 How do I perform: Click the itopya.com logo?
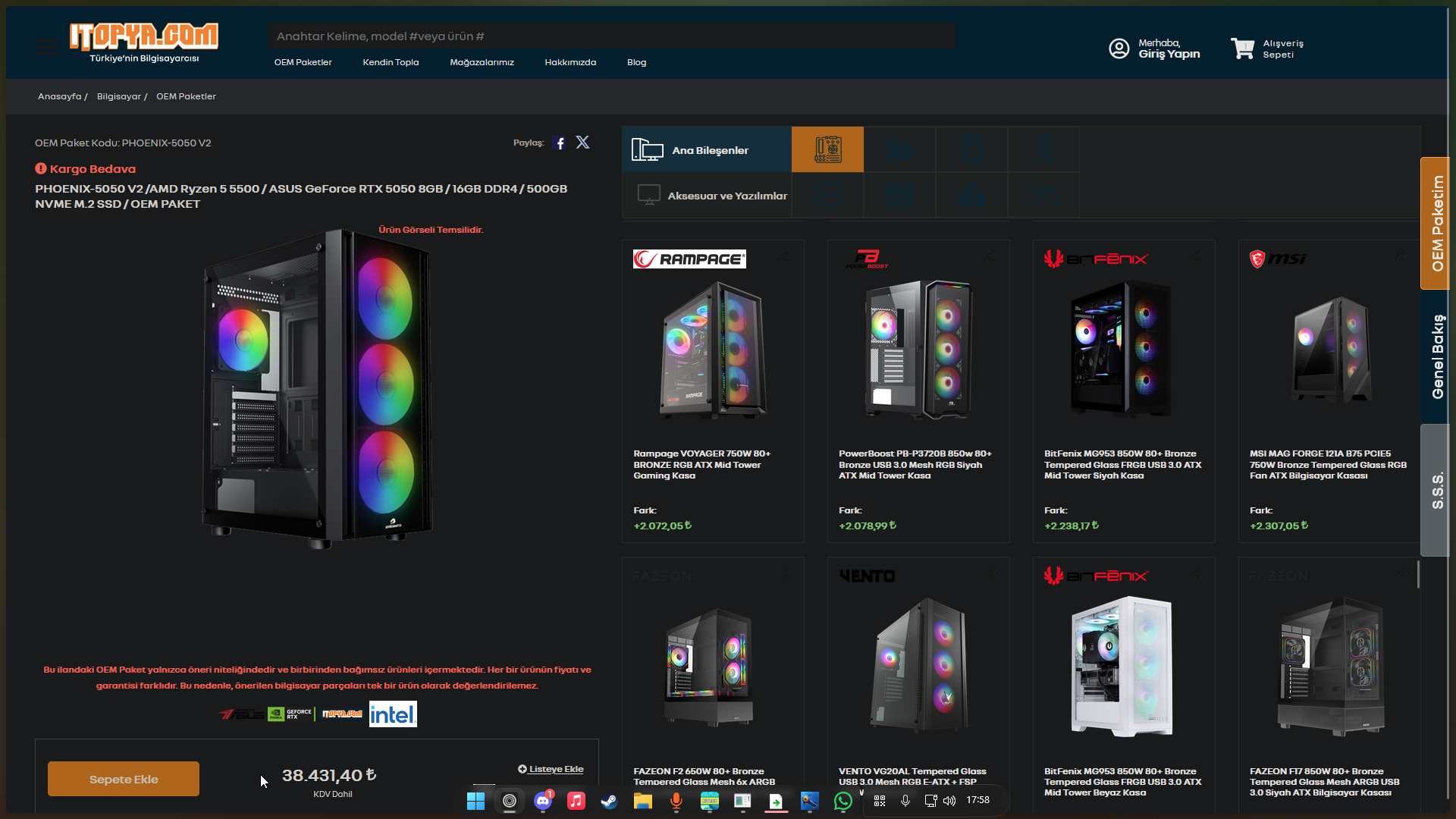tap(144, 42)
